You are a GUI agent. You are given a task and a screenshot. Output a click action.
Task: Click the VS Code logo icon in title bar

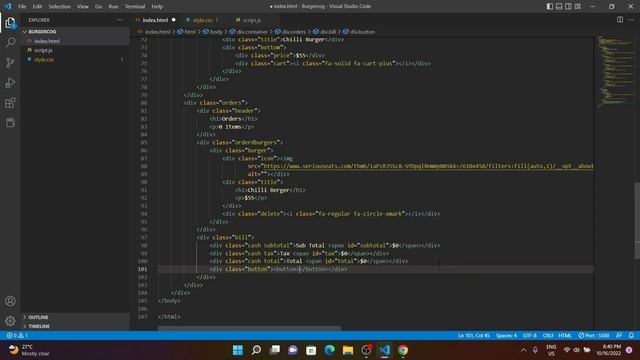pyautogui.click(x=8, y=6)
